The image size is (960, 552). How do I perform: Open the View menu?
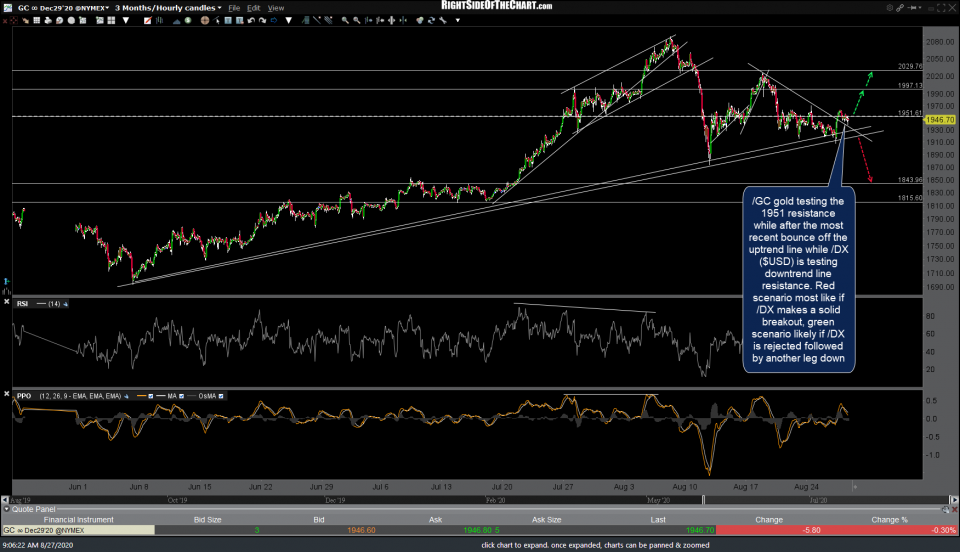pyautogui.click(x=276, y=7)
